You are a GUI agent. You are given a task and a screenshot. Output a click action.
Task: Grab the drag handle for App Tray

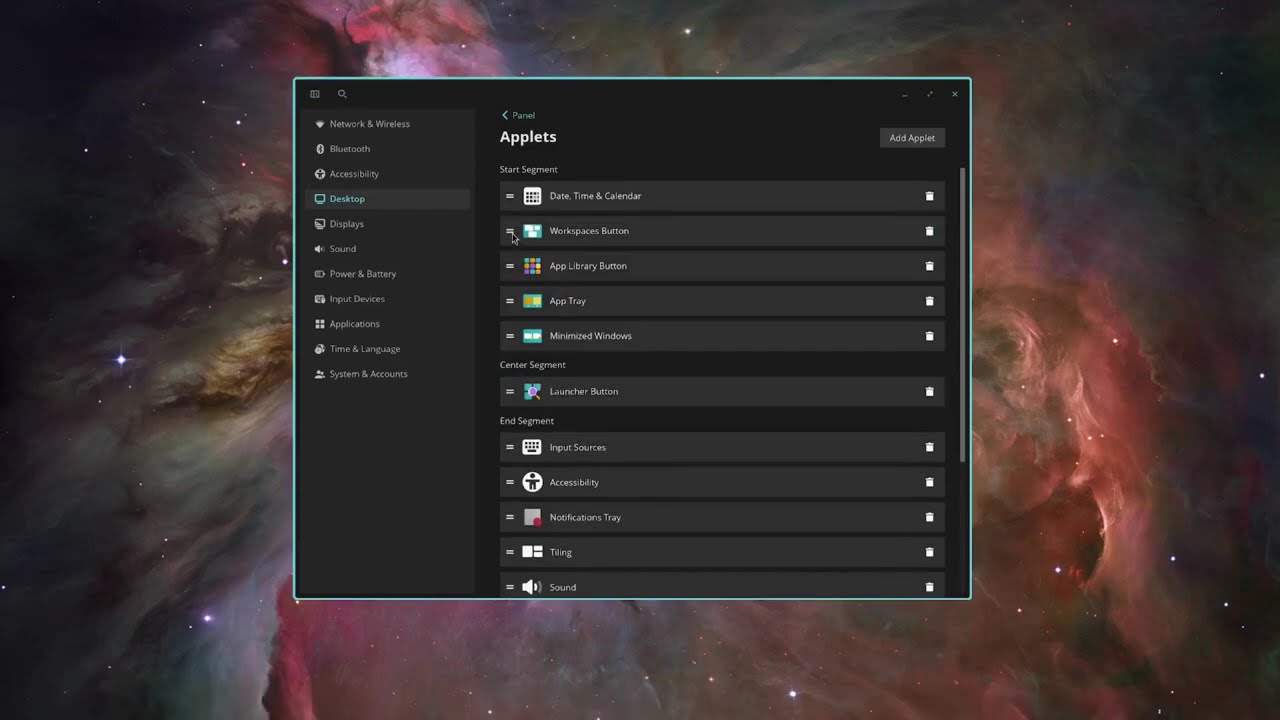click(x=510, y=301)
